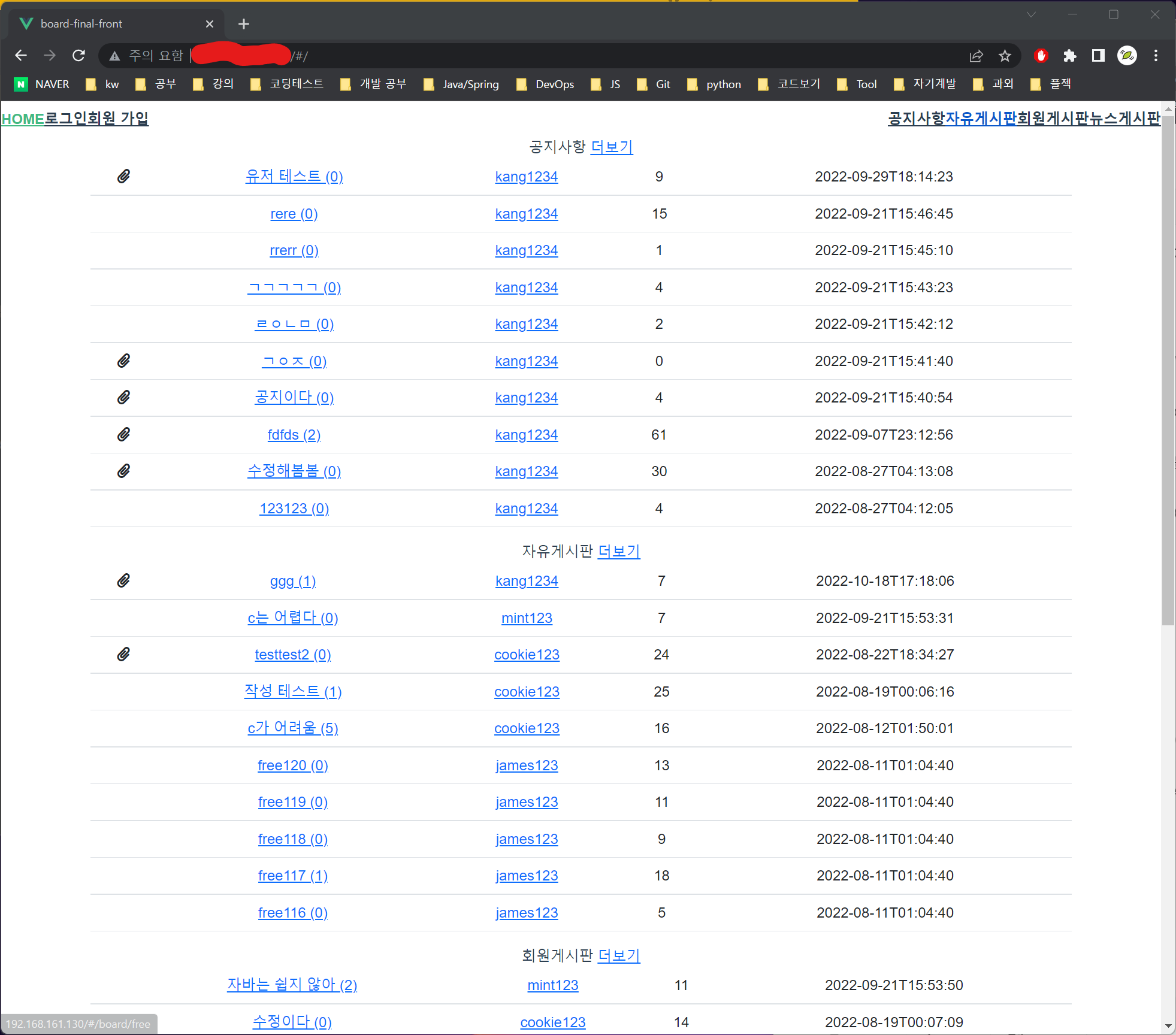Click the red adblock extension icon

click(x=1041, y=56)
